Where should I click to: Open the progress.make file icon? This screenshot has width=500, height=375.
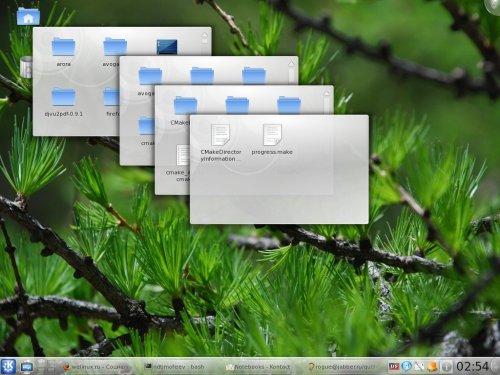pyautogui.click(x=272, y=135)
